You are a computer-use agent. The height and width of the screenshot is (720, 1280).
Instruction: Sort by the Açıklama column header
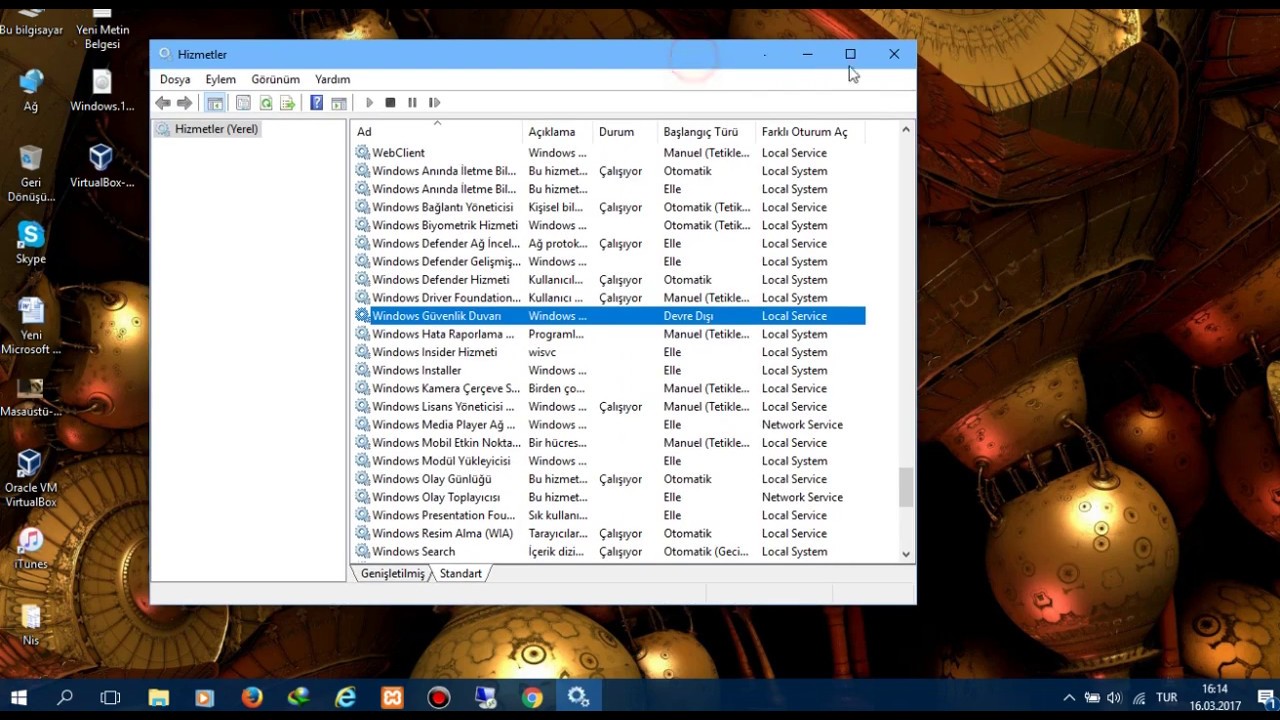557,132
